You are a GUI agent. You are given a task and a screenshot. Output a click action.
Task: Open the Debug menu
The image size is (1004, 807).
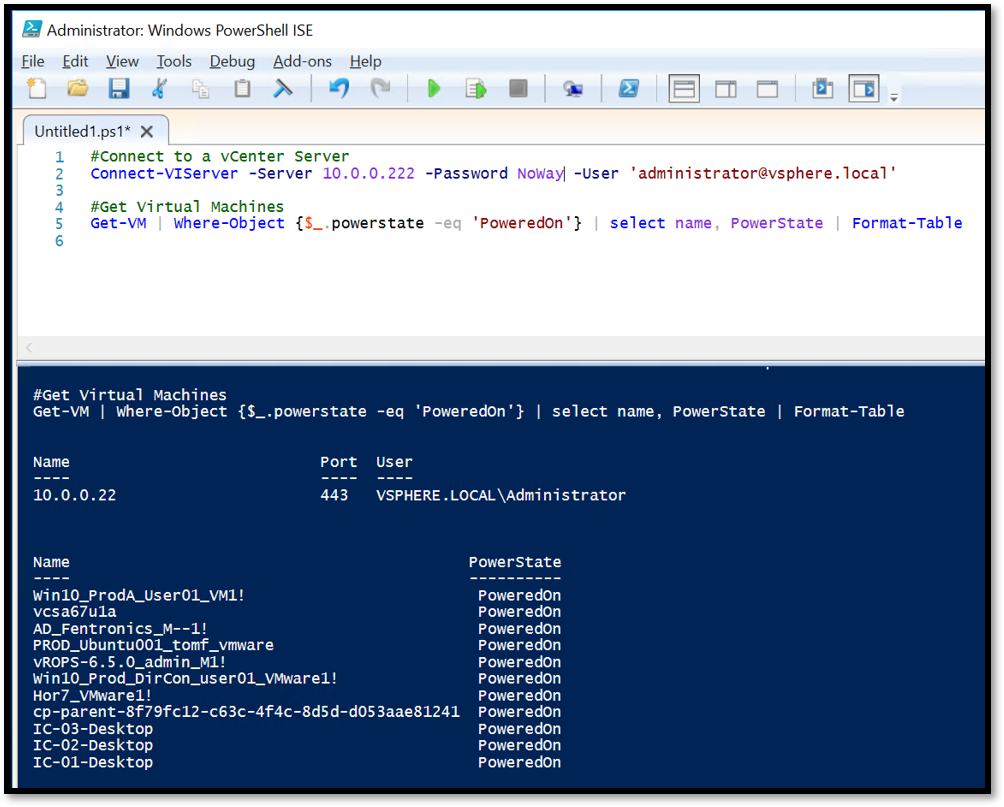[232, 61]
